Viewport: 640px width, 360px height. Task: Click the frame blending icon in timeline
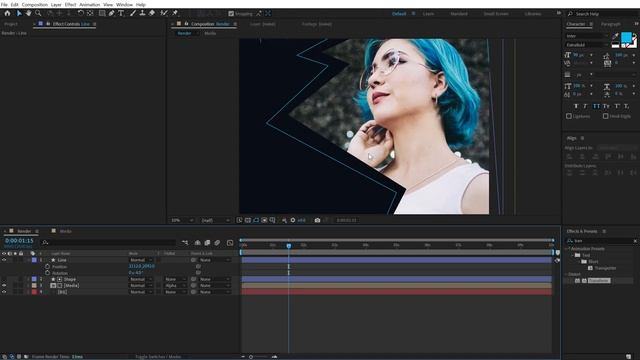click(x=207, y=242)
